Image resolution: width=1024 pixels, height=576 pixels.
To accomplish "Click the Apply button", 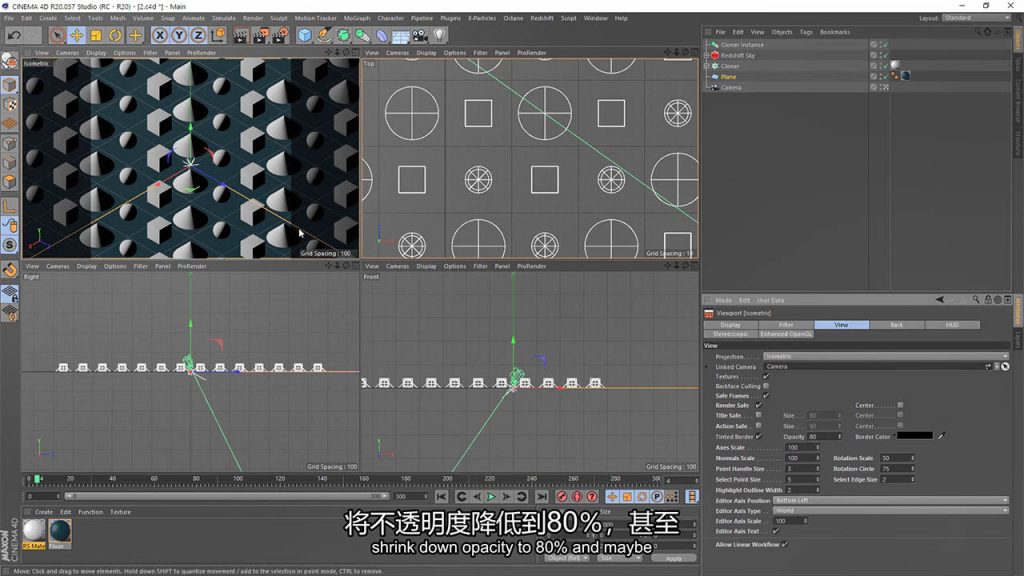I will pyautogui.click(x=673, y=558).
